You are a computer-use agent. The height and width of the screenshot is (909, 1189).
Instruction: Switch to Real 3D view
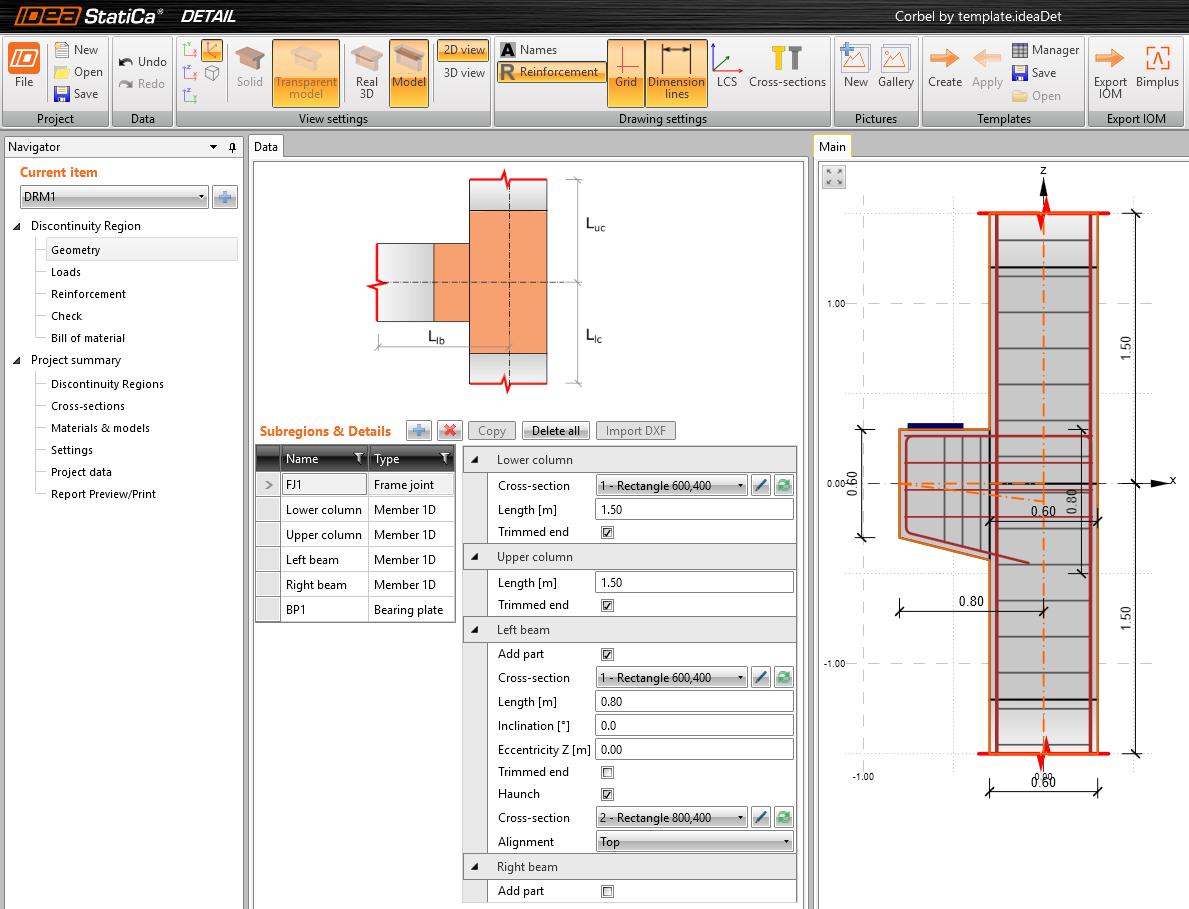pyautogui.click(x=367, y=71)
